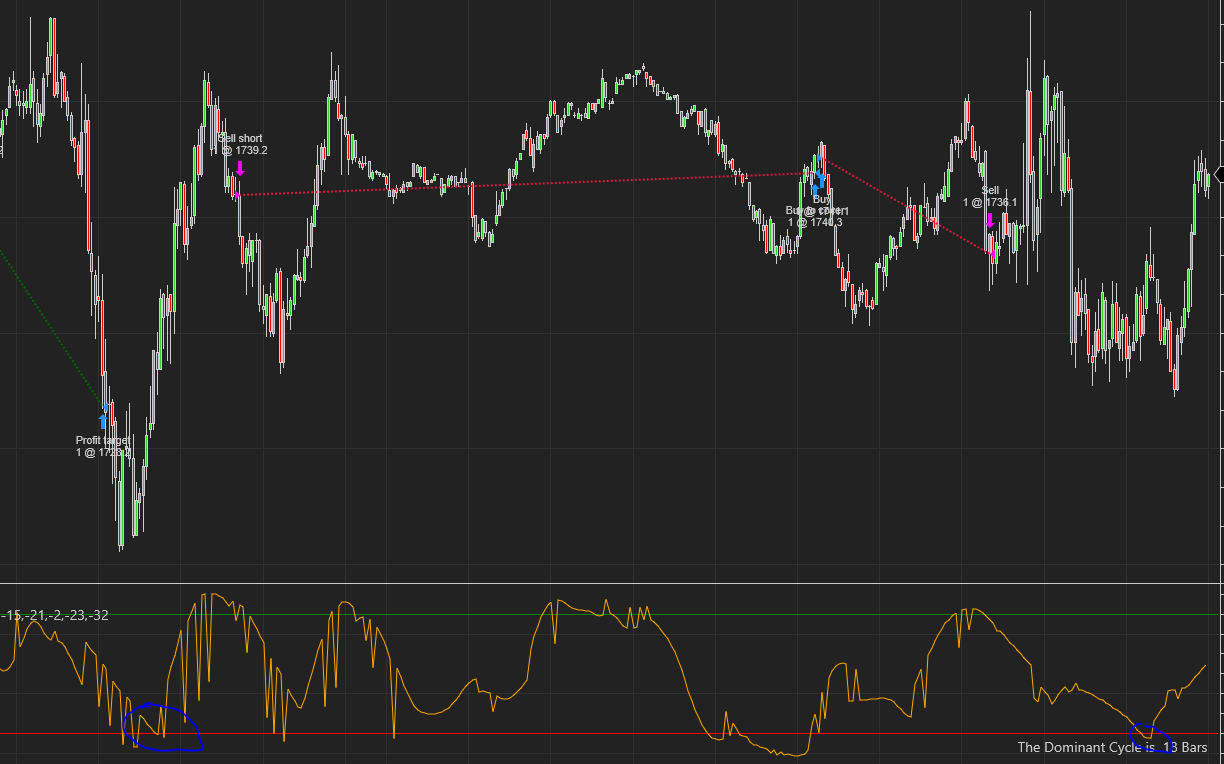The image size is (1224, 764).
Task: Select the green horizontal level in indicator panel
Action: click(612, 614)
